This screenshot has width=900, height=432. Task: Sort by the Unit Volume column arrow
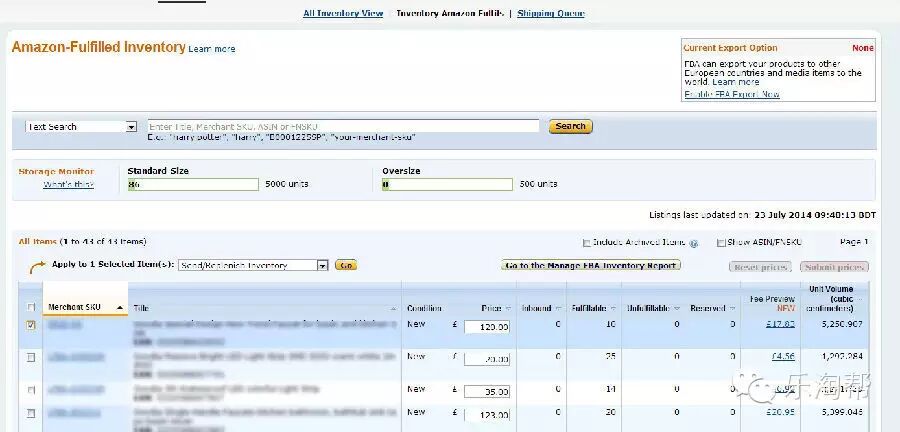(x=859, y=299)
